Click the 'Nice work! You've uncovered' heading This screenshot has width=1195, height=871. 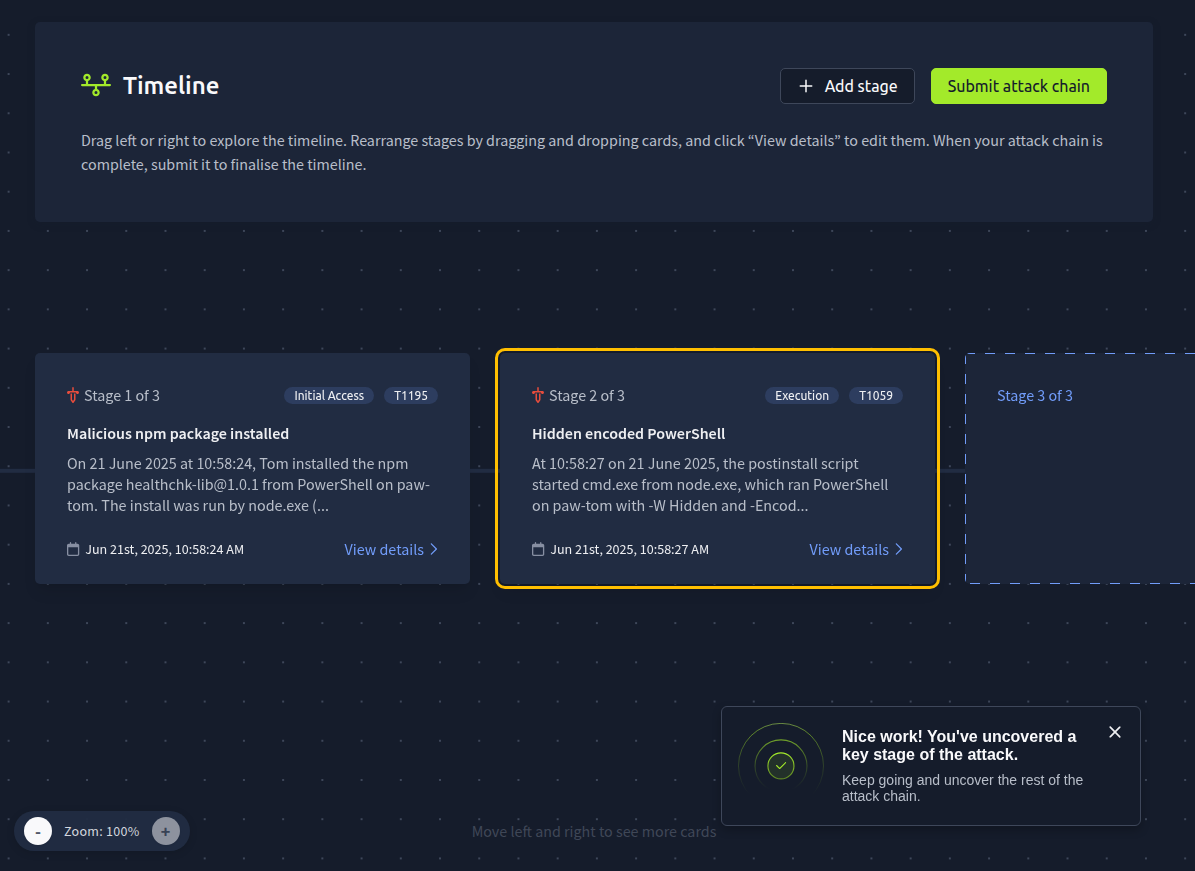click(959, 745)
